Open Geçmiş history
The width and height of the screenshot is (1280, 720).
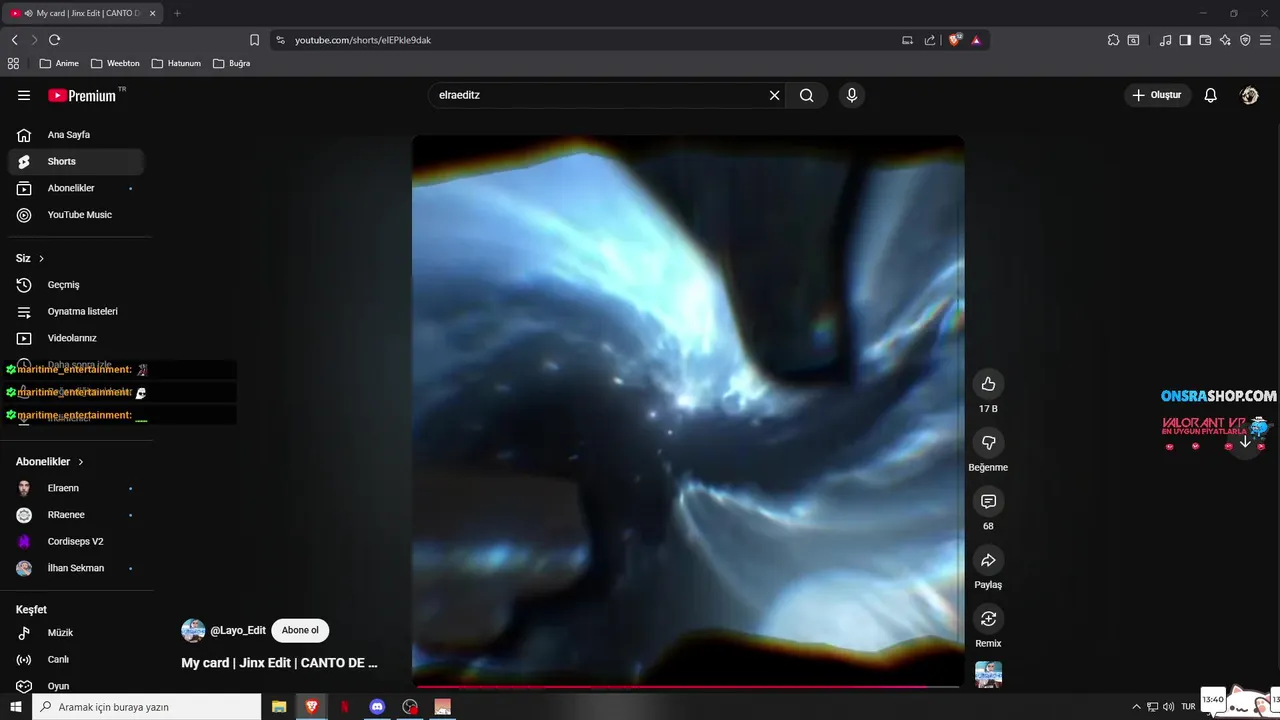tap(76, 285)
